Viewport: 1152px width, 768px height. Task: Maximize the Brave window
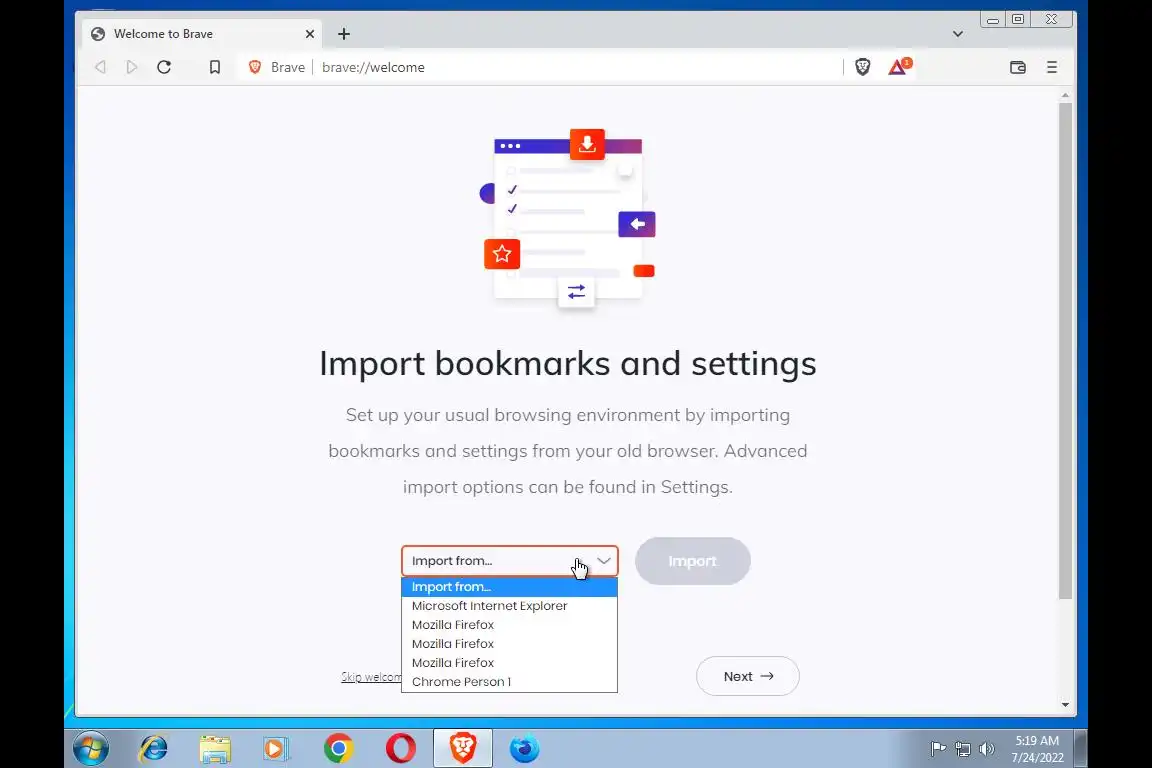pyautogui.click(x=1018, y=20)
